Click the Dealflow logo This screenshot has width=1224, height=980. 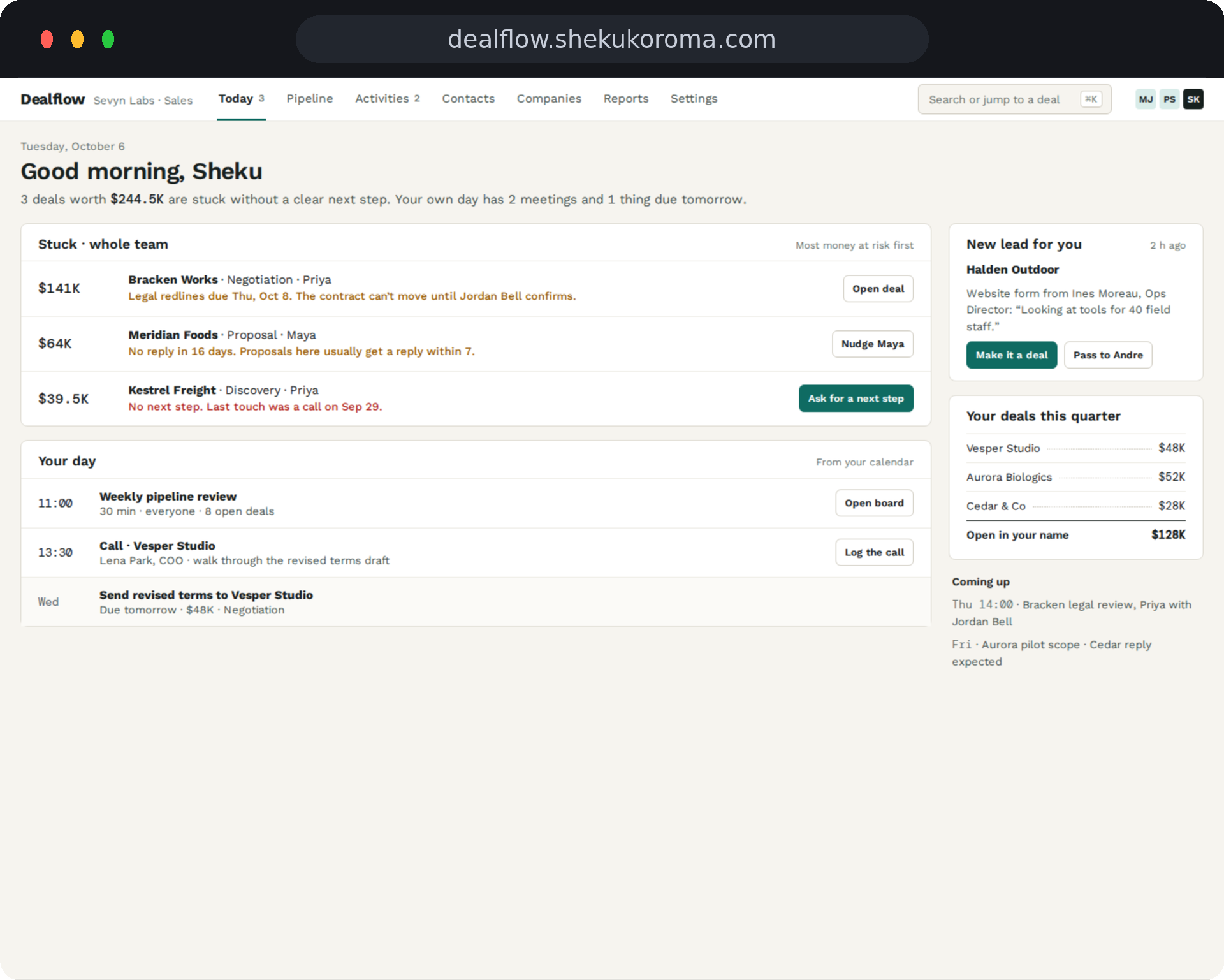52,99
